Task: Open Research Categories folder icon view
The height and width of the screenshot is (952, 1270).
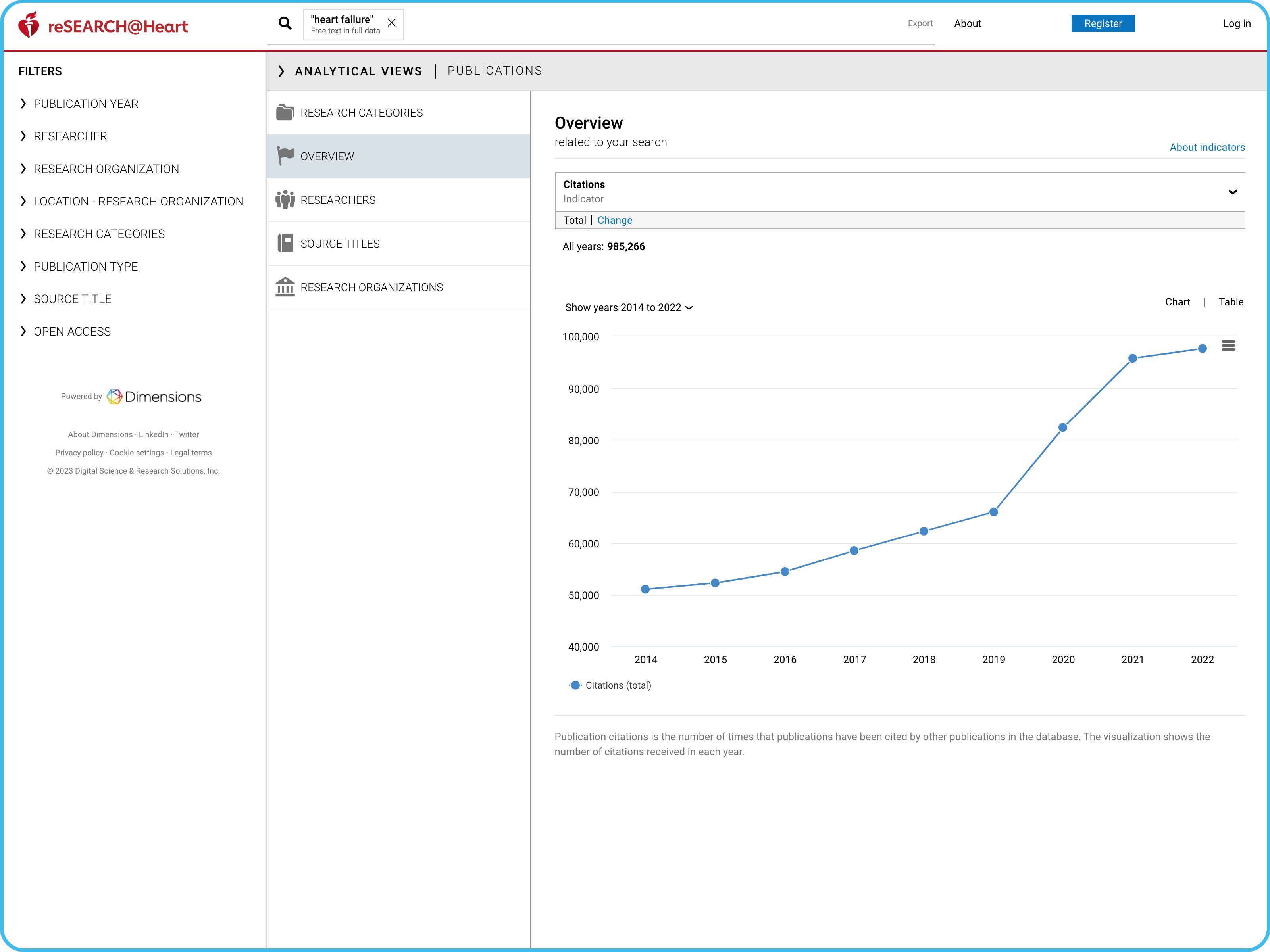Action: tap(285, 113)
